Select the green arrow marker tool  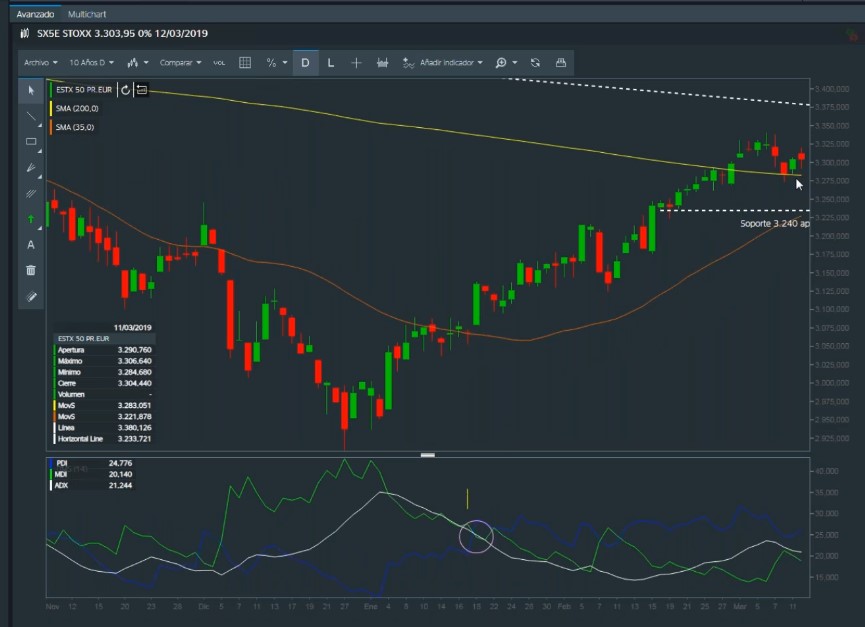tap(31, 219)
